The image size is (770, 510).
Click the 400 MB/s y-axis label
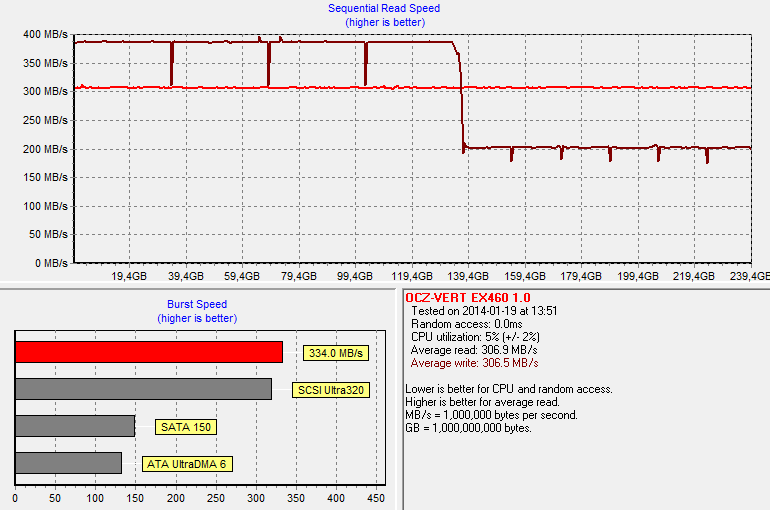click(44, 35)
